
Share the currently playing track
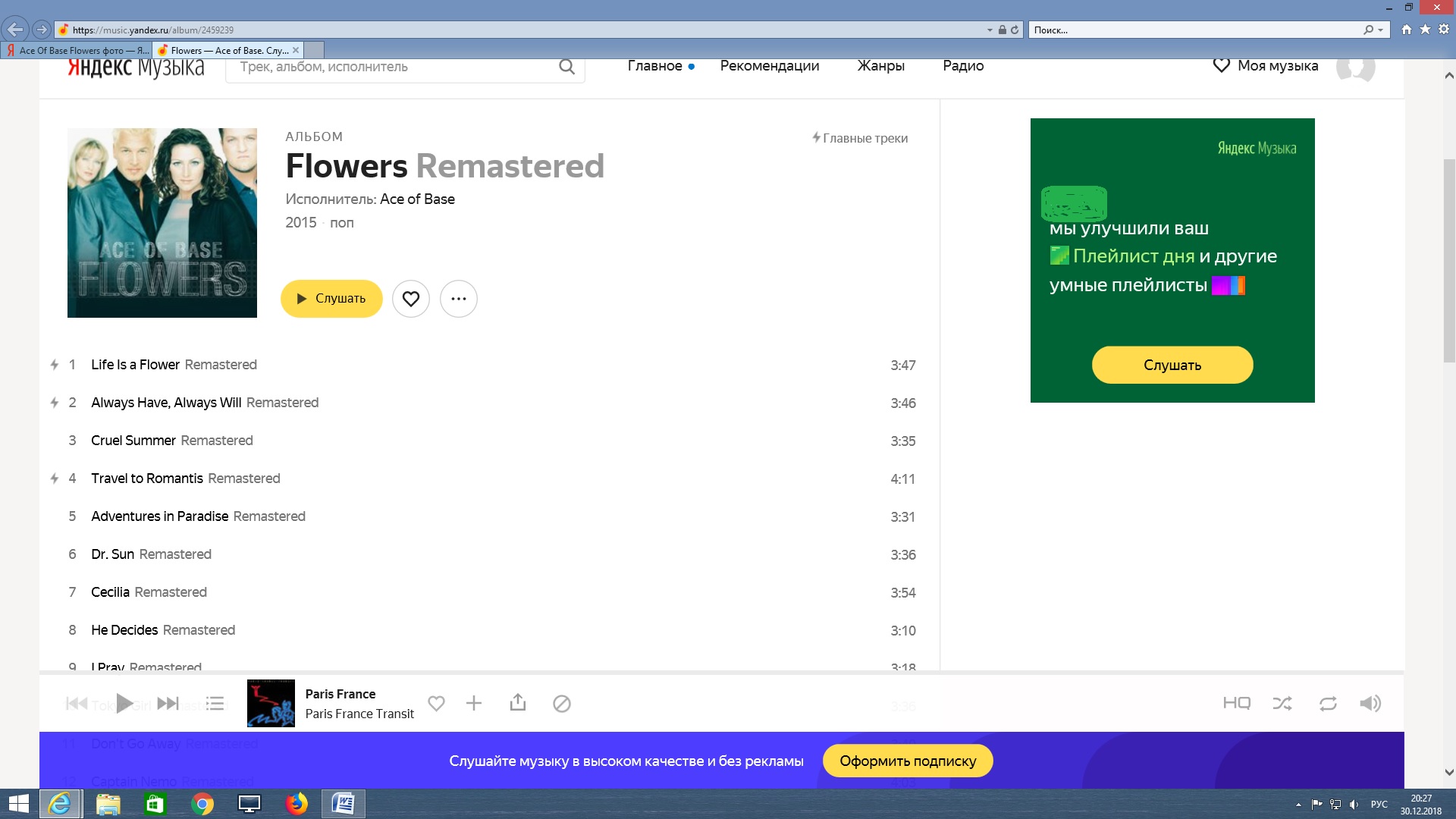coord(518,703)
